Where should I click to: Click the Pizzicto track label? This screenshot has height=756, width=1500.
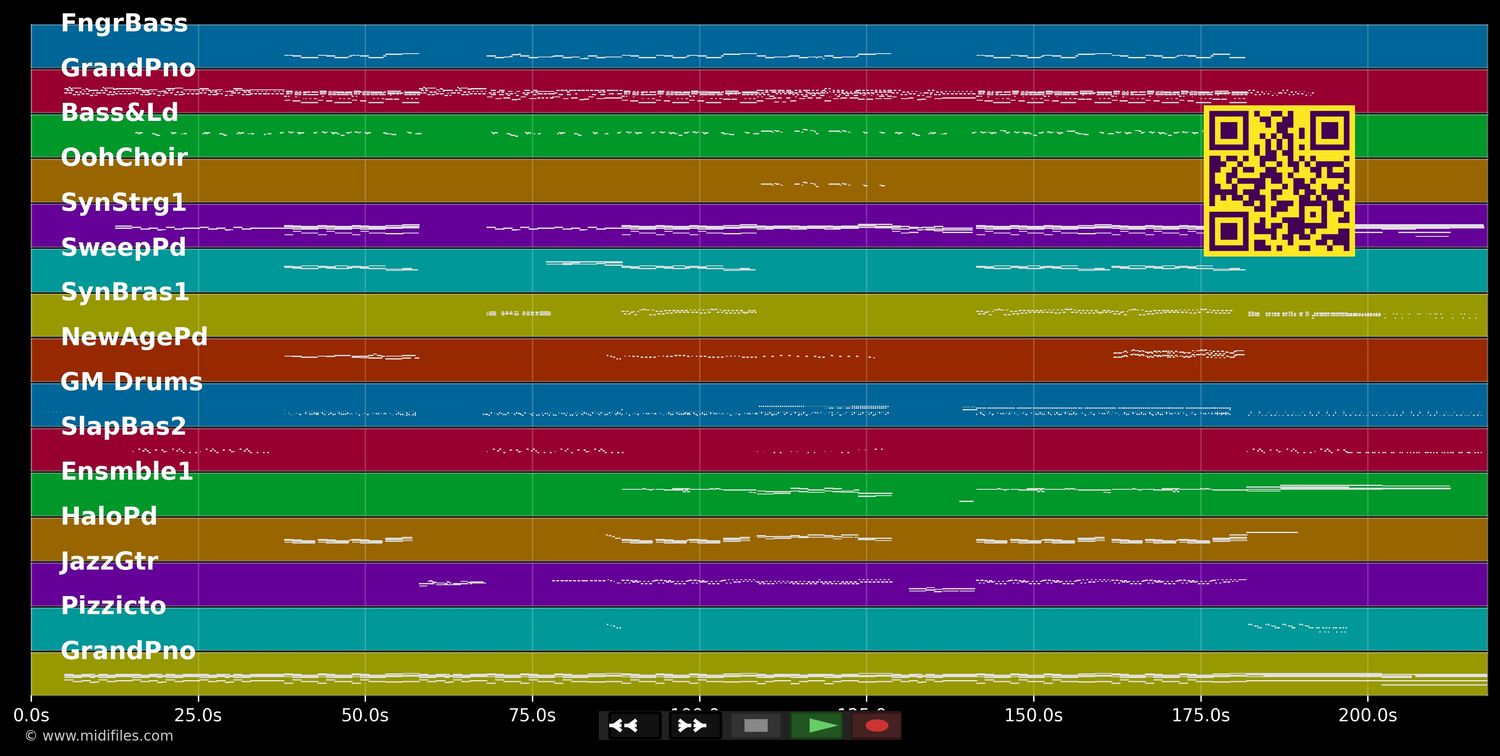click(x=113, y=606)
